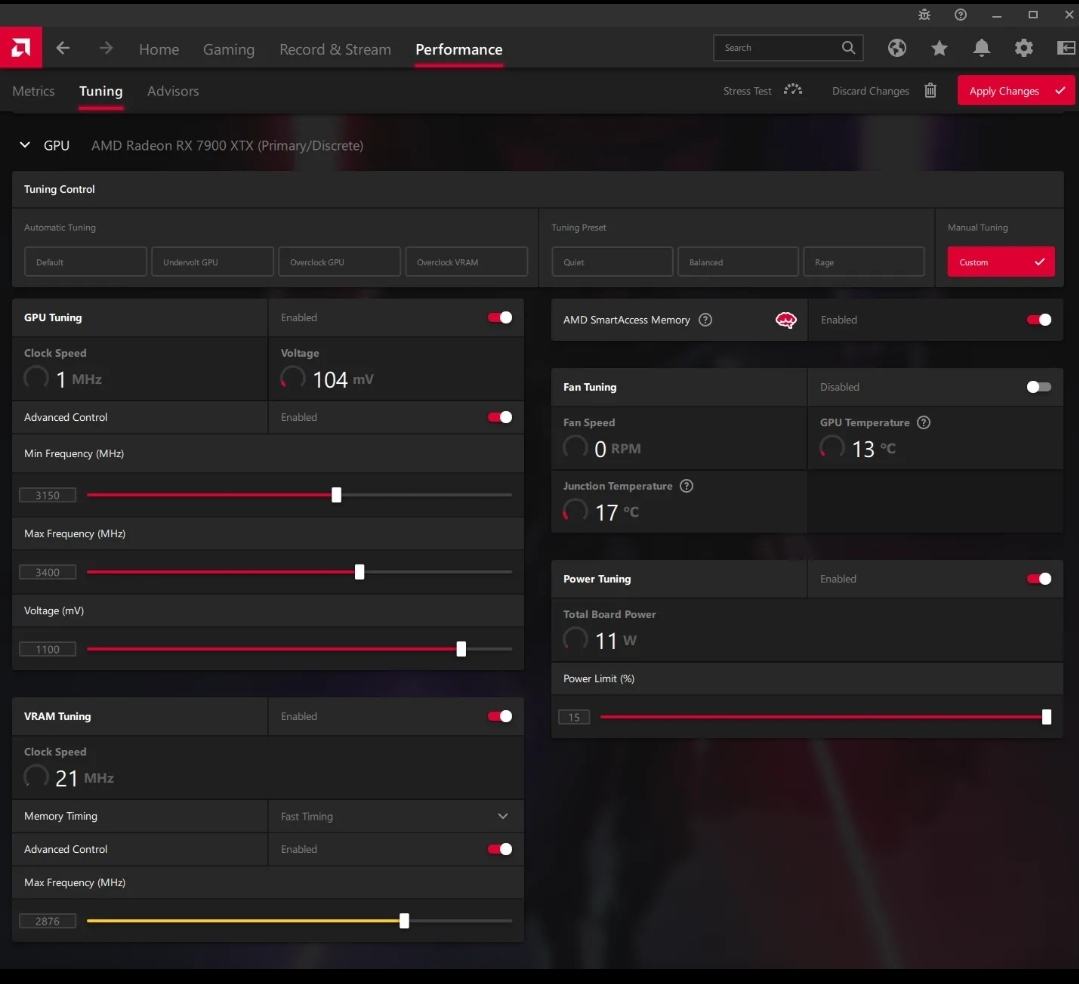Viewport: 1079px width, 984px height.
Task: Select the Balanced tuning preset
Action: tap(738, 262)
